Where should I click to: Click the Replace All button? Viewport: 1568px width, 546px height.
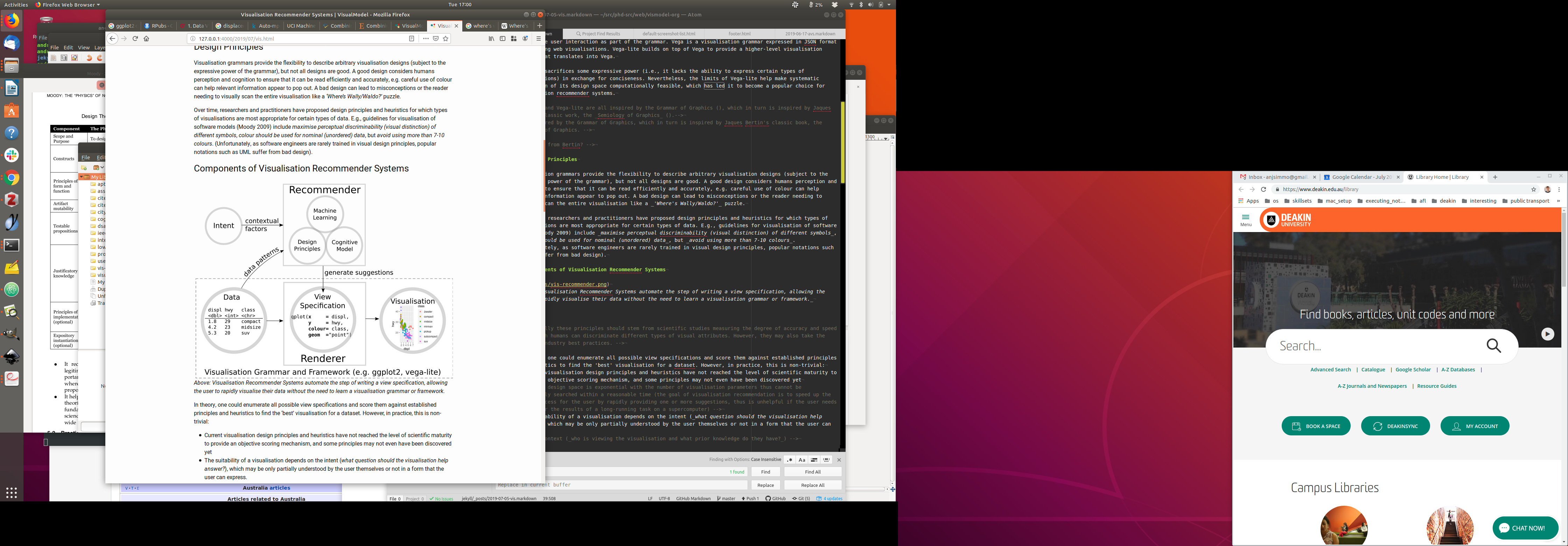[x=812, y=485]
